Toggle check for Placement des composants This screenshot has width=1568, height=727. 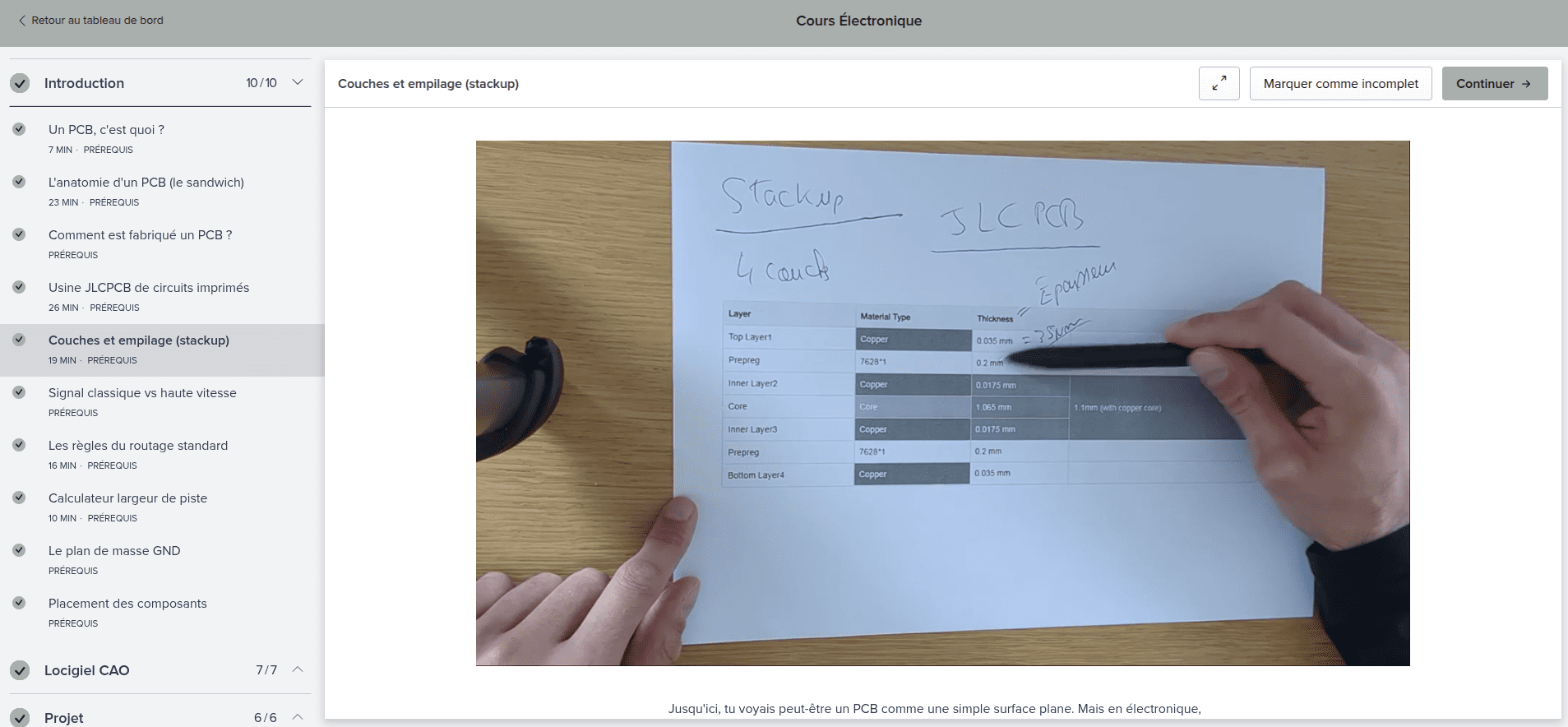click(x=19, y=603)
